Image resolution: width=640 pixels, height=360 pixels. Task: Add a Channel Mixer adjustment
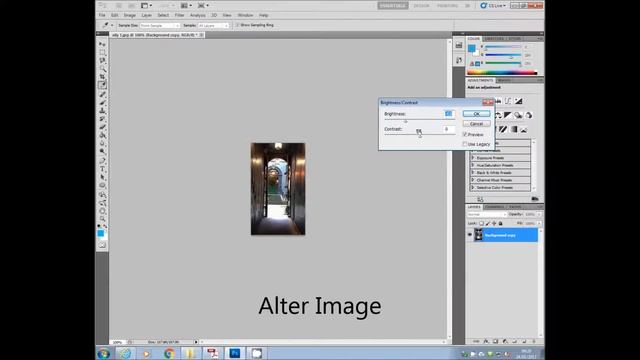click(x=529, y=115)
